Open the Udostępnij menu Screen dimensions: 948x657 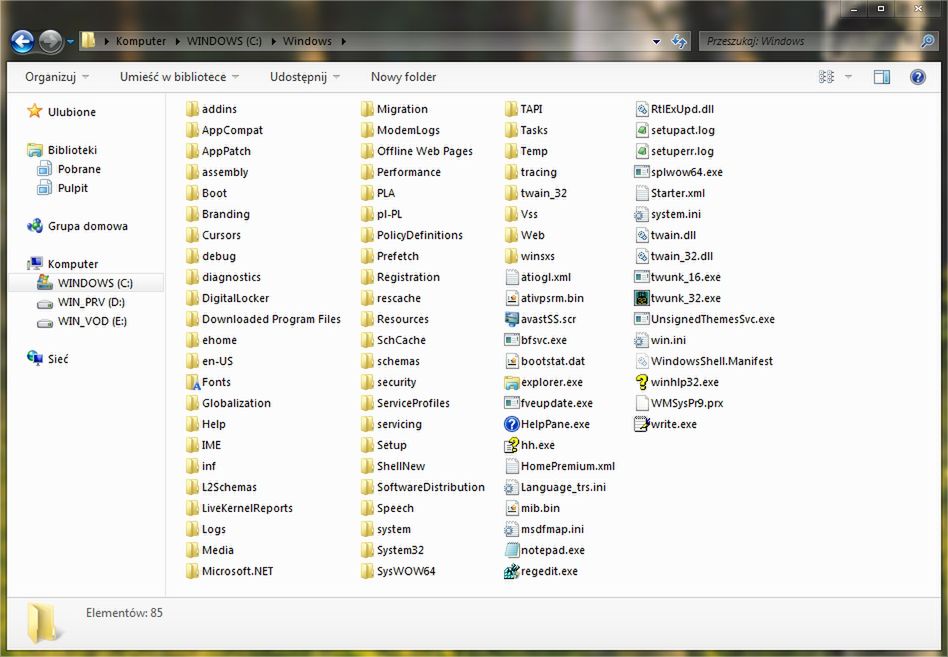[305, 77]
